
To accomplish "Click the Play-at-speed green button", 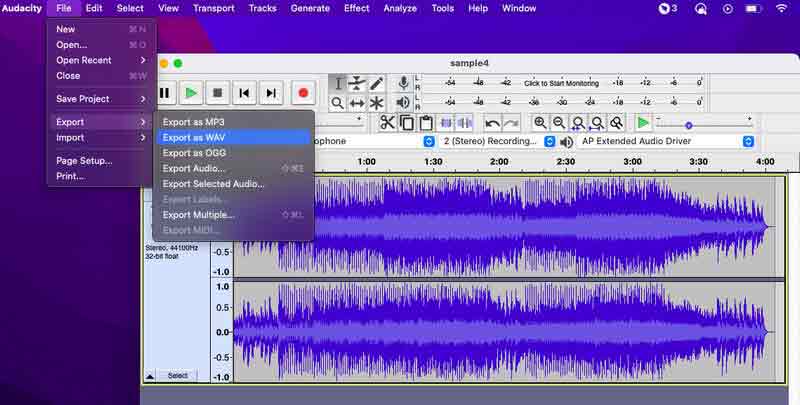I will click(x=643, y=123).
